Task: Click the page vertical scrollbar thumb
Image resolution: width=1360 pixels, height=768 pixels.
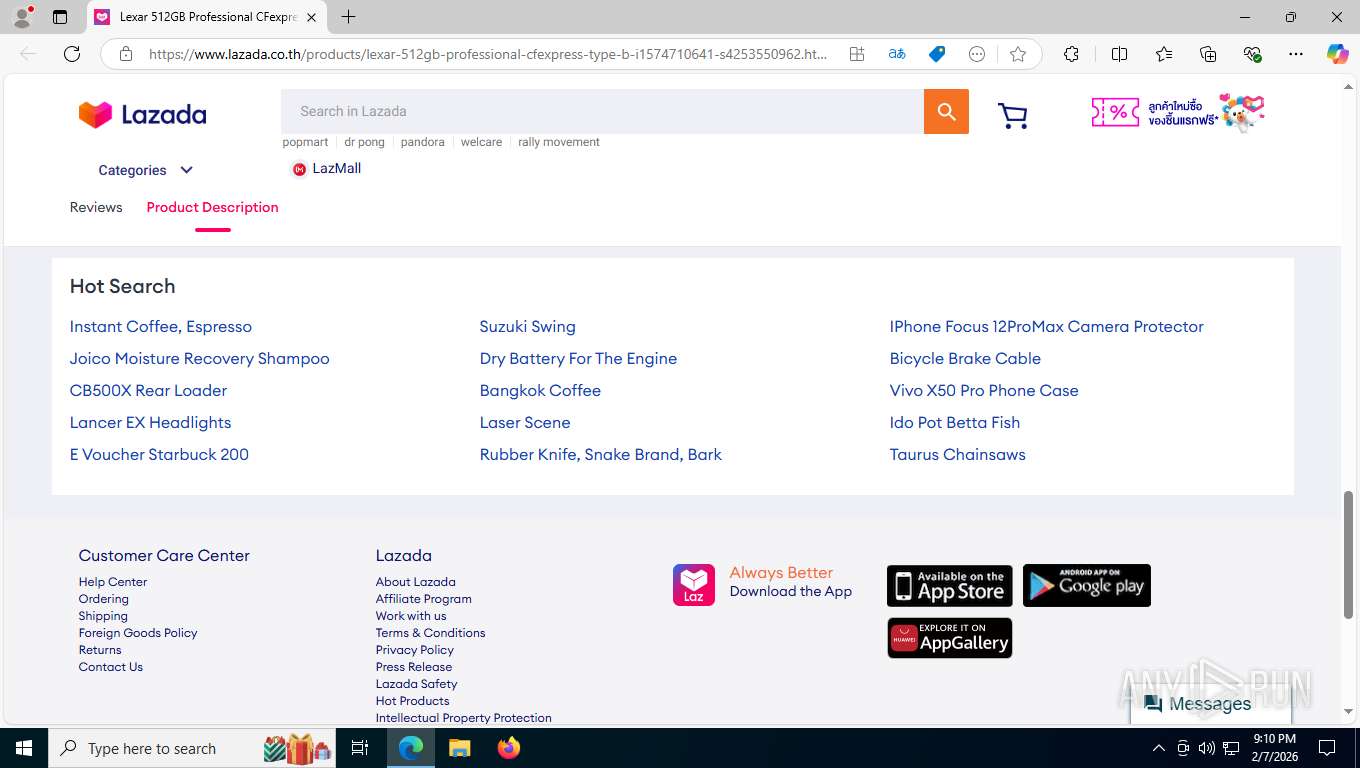Action: (x=1348, y=554)
